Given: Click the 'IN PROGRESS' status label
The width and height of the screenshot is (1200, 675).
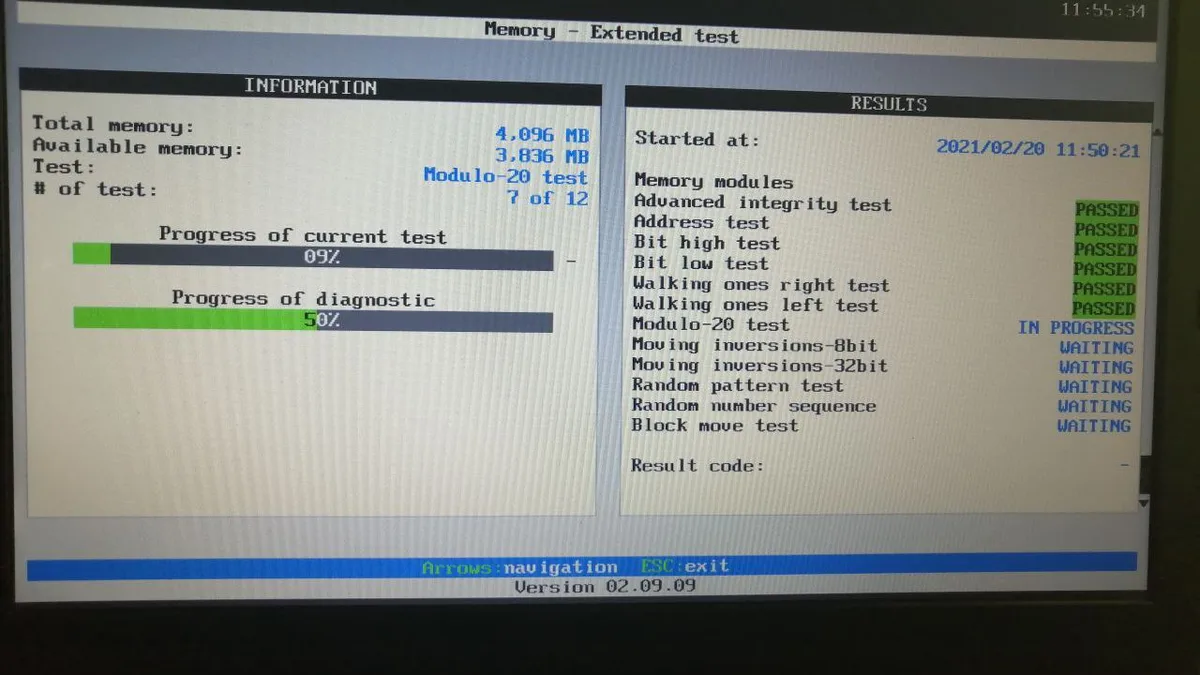Looking at the screenshot, I should pyautogui.click(x=1076, y=328).
